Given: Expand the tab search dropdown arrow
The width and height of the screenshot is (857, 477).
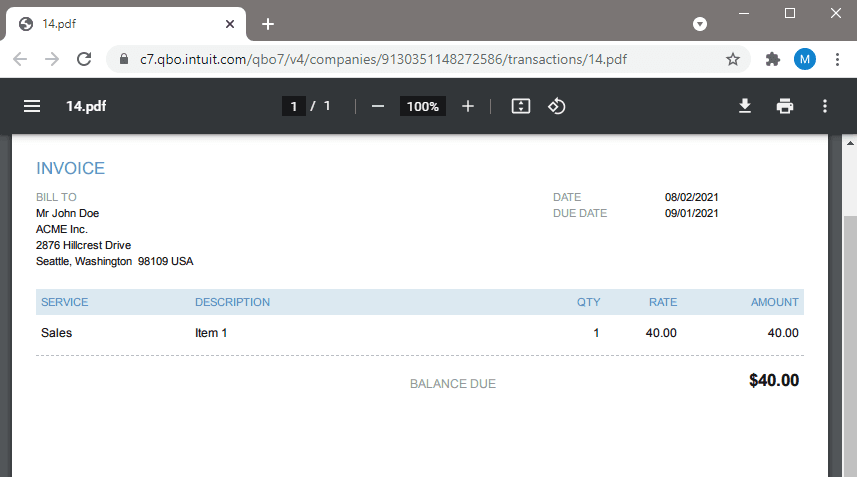Looking at the screenshot, I should [x=700, y=23].
